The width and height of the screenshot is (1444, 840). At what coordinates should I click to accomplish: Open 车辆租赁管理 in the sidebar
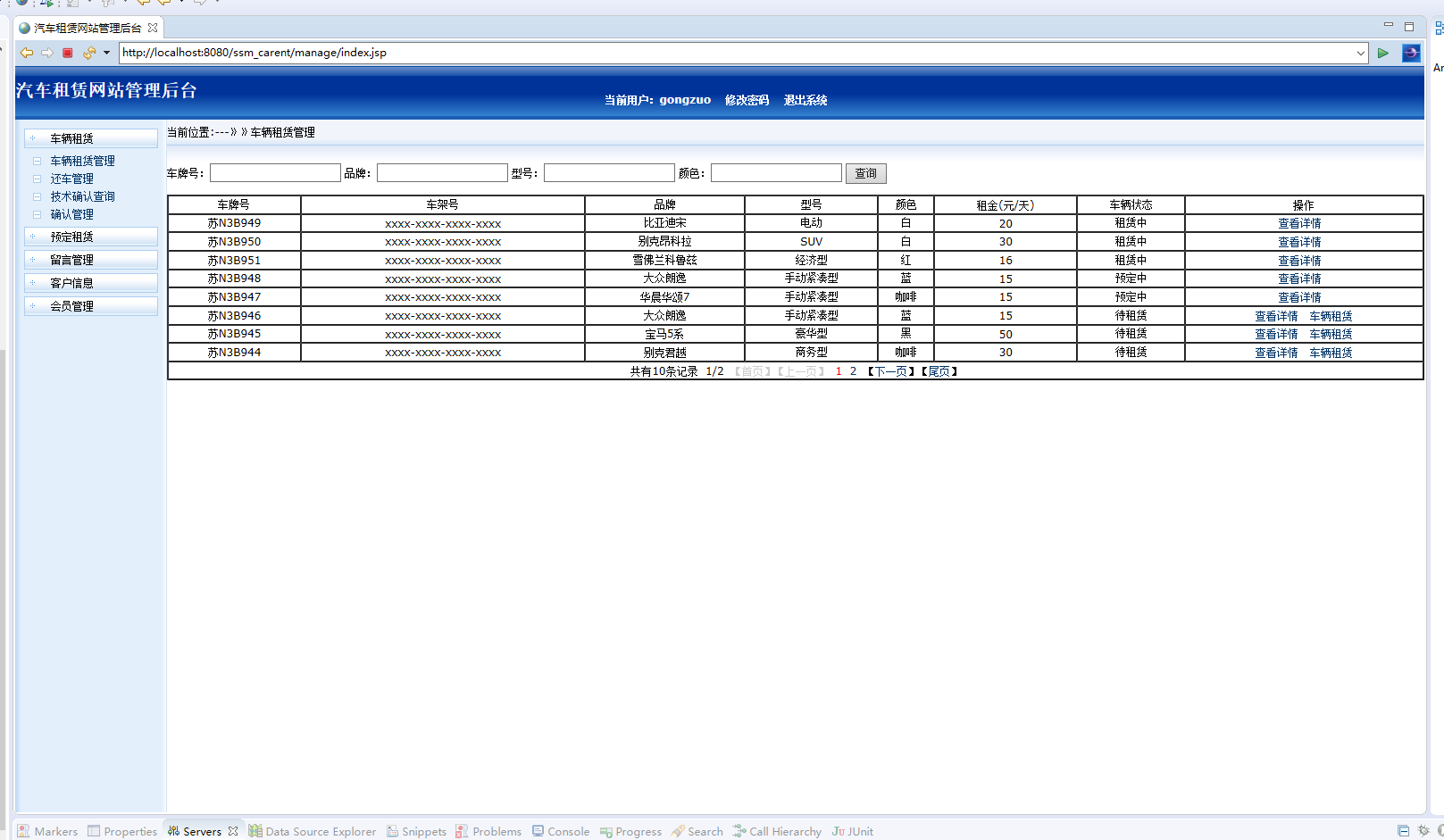click(x=82, y=161)
